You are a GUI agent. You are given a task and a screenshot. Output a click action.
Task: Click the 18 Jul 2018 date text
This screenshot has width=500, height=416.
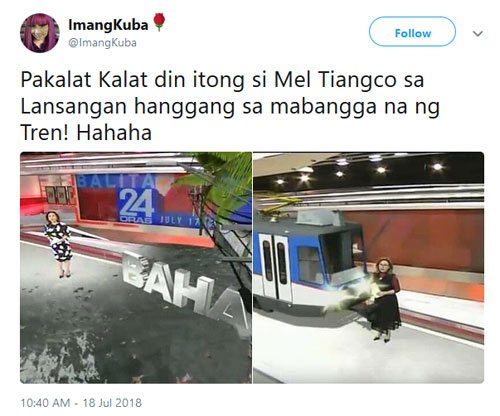coord(112,403)
